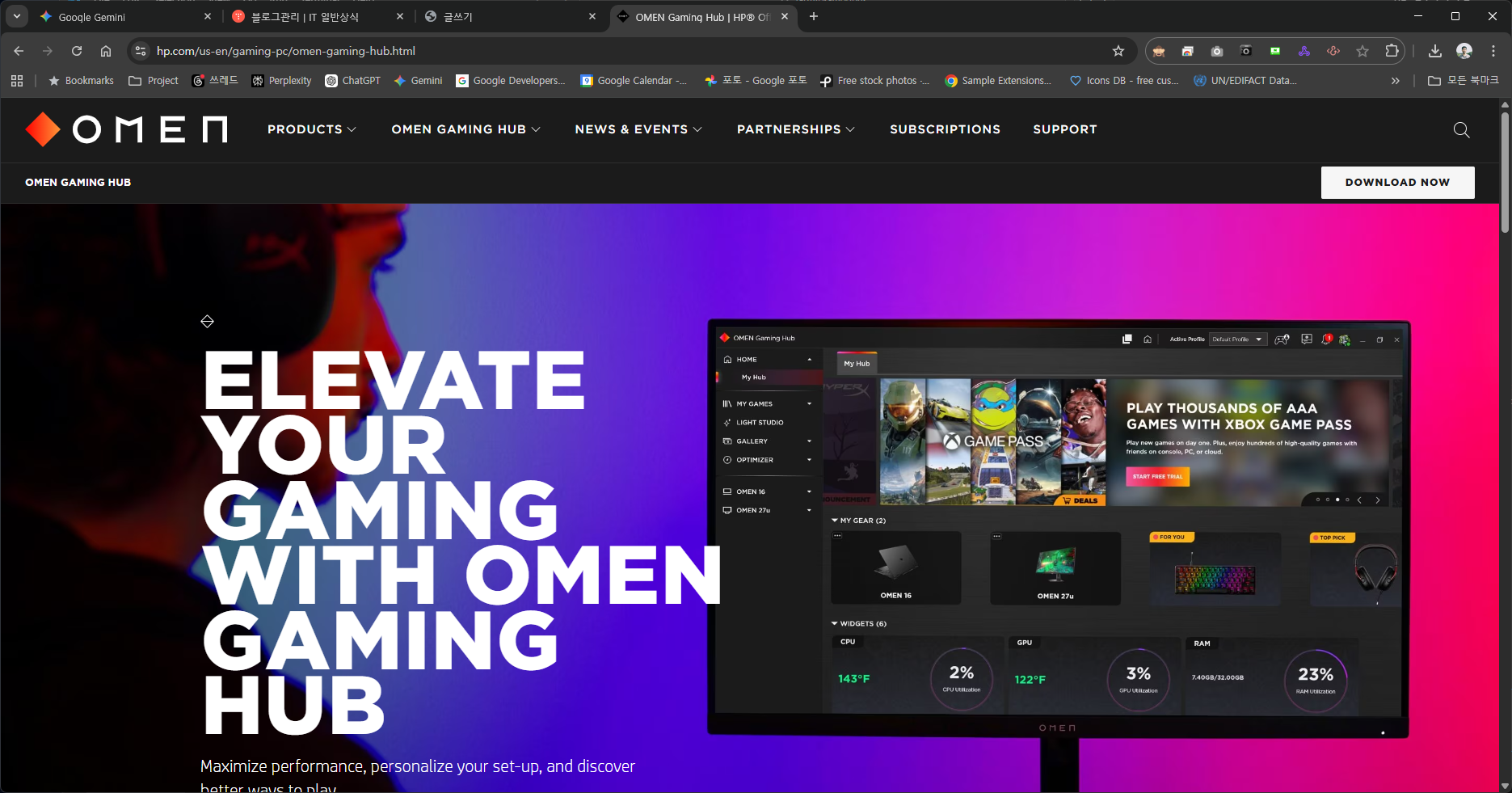Viewport: 1512px width, 793px height.
Task: Click the OMEN logo in site header
Action: coord(127,129)
